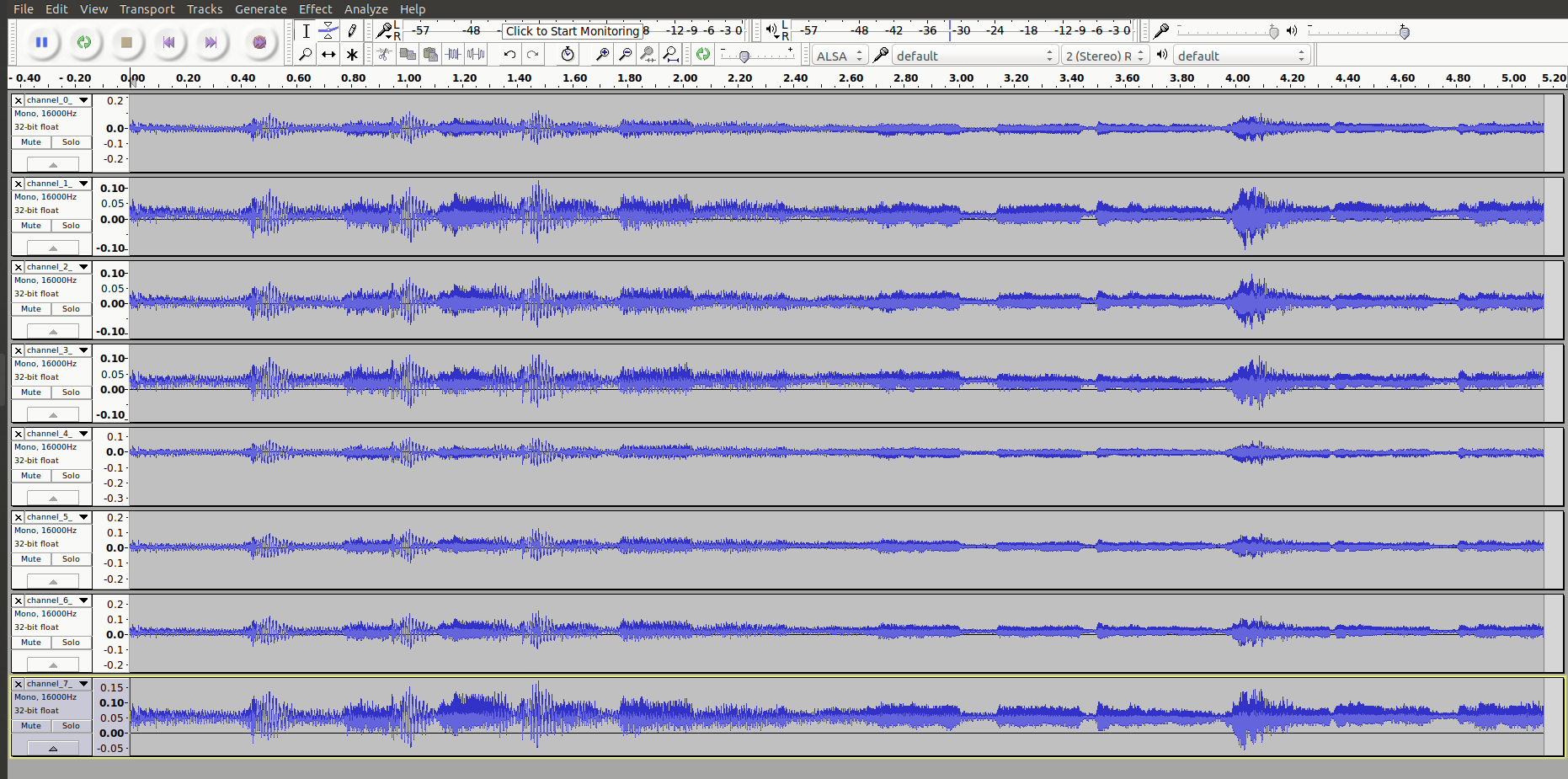Activate the Multi-Tool mode

(351, 54)
